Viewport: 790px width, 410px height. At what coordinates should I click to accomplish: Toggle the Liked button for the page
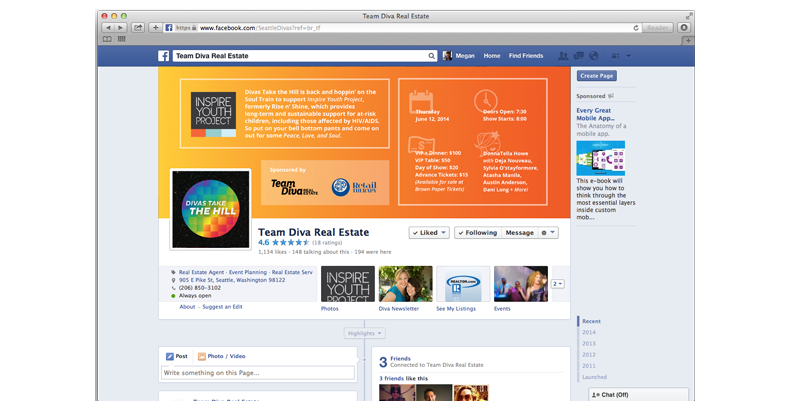429,232
